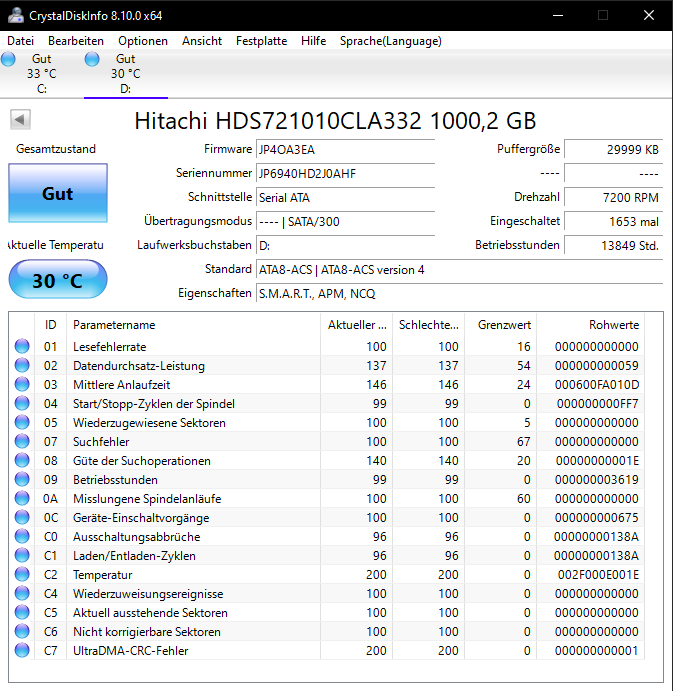Click blue health orb of drive D:
The height and width of the screenshot is (691, 673).
(x=92, y=59)
